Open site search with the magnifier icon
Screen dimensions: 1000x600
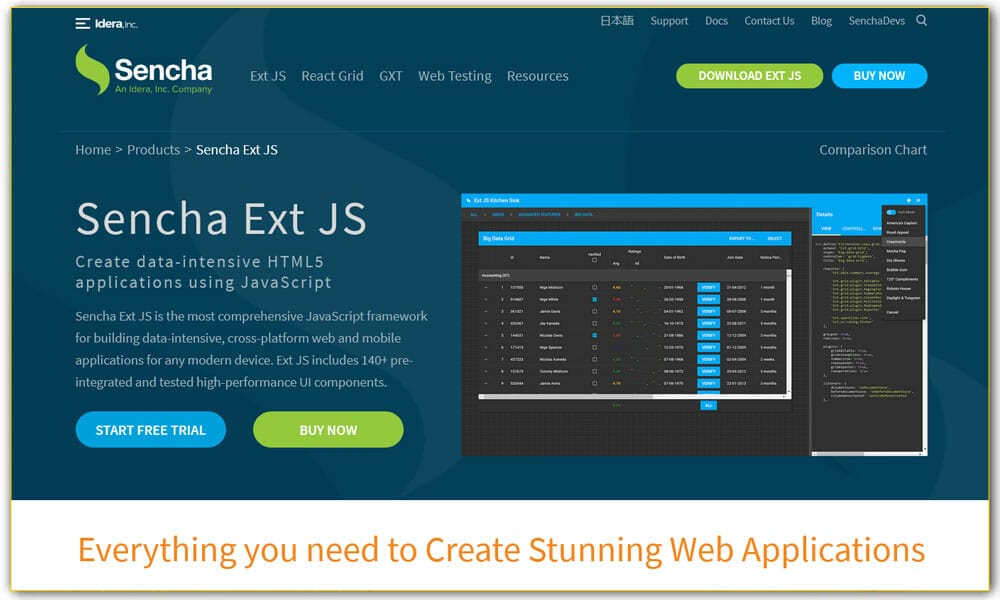pyautogui.click(x=921, y=20)
